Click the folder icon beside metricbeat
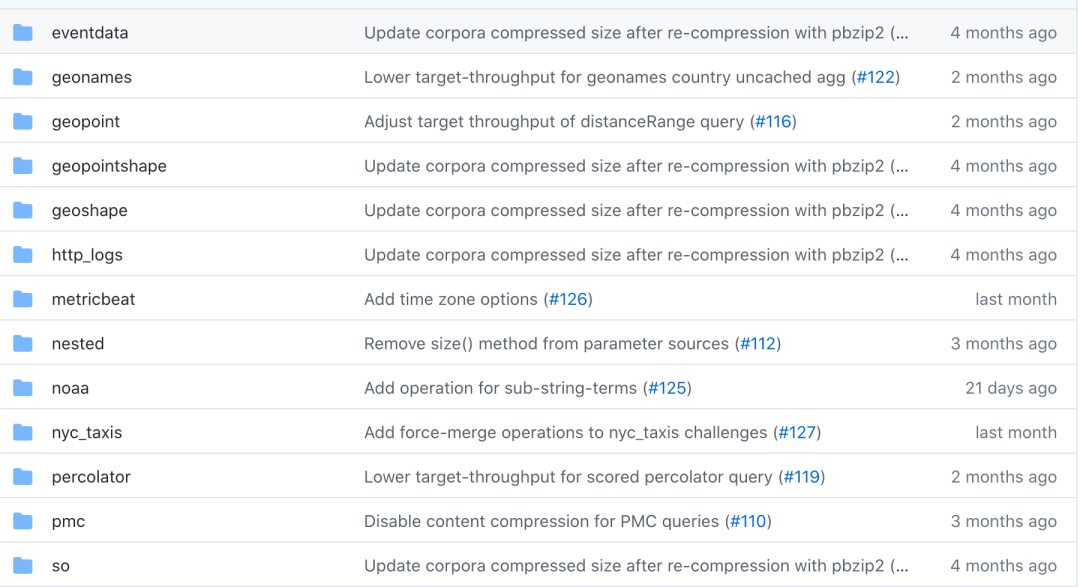The width and height of the screenshot is (1080, 587). (23, 299)
